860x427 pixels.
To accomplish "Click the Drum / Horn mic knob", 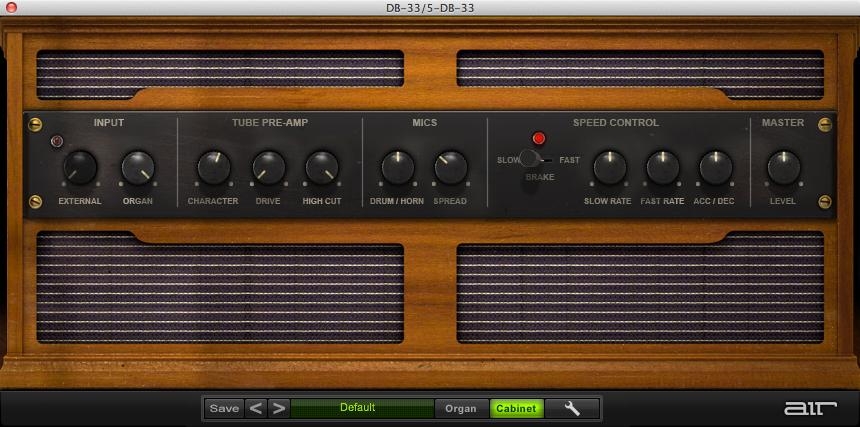I will click(398, 167).
